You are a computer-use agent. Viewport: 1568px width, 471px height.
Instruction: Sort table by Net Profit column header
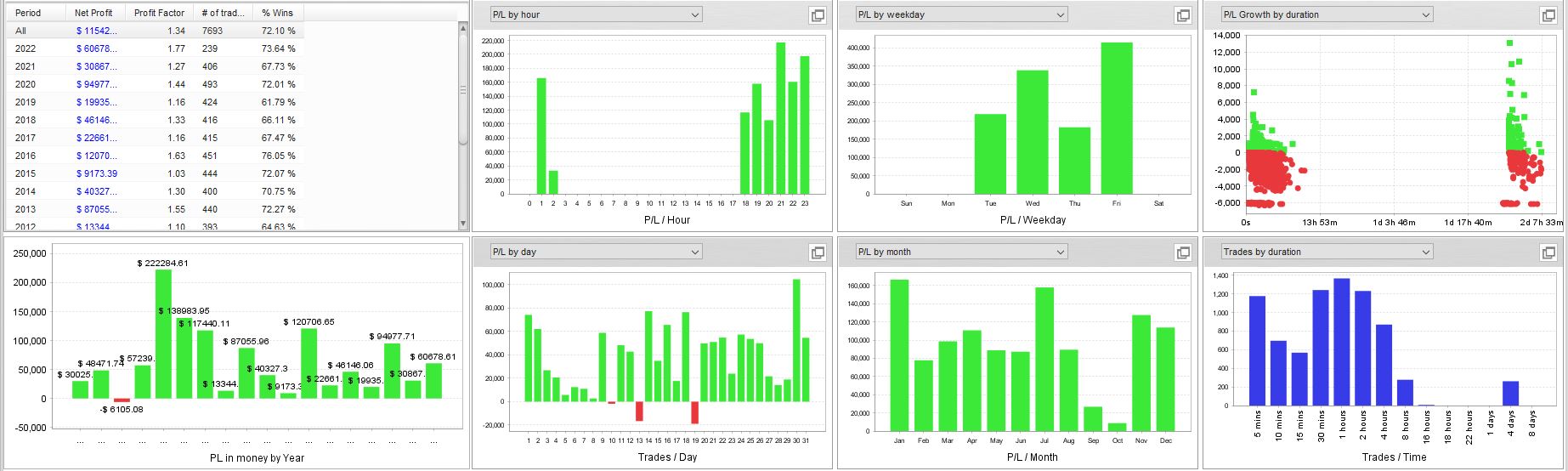click(x=96, y=13)
